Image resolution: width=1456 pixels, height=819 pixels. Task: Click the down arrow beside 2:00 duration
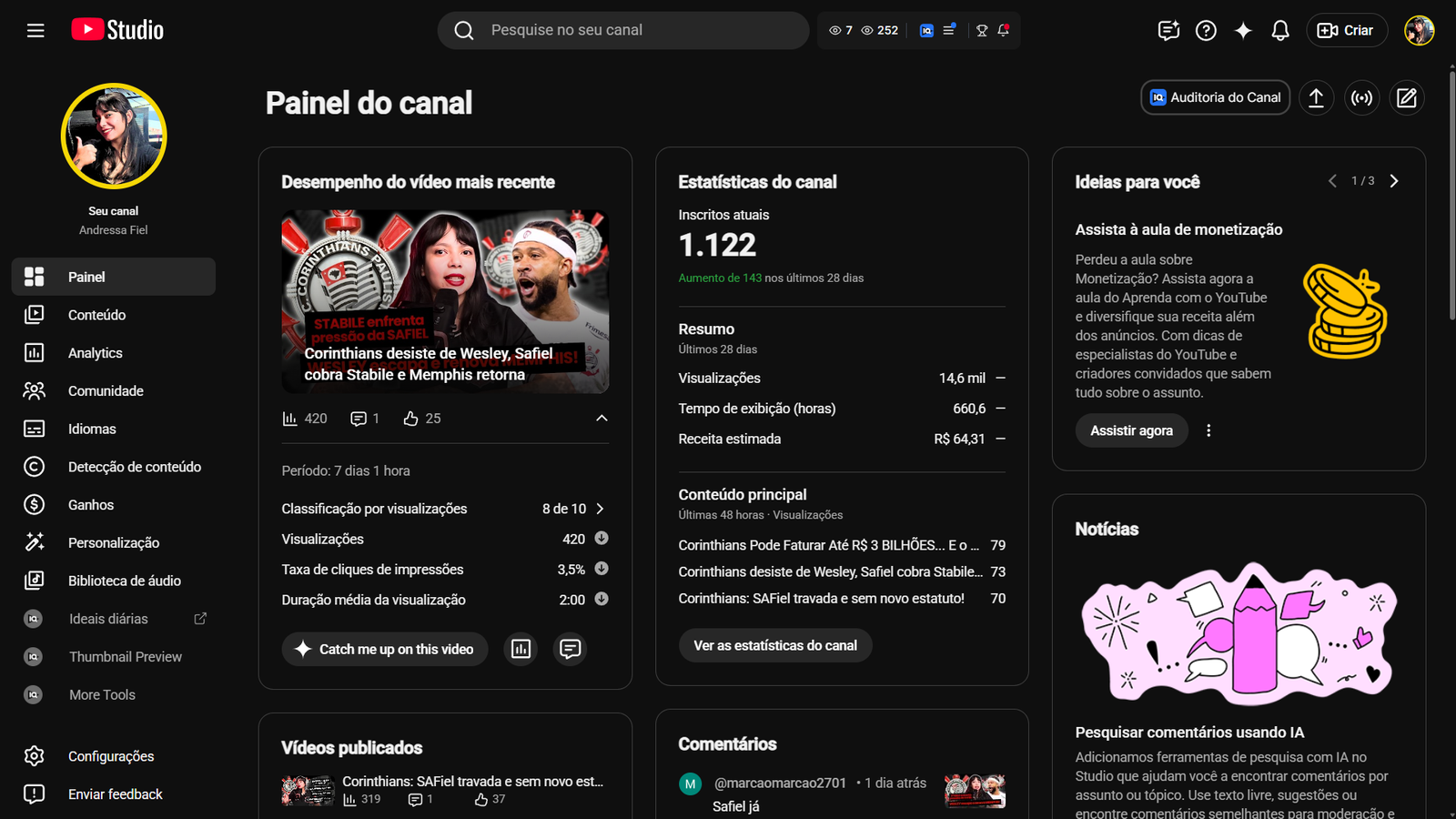tap(602, 599)
